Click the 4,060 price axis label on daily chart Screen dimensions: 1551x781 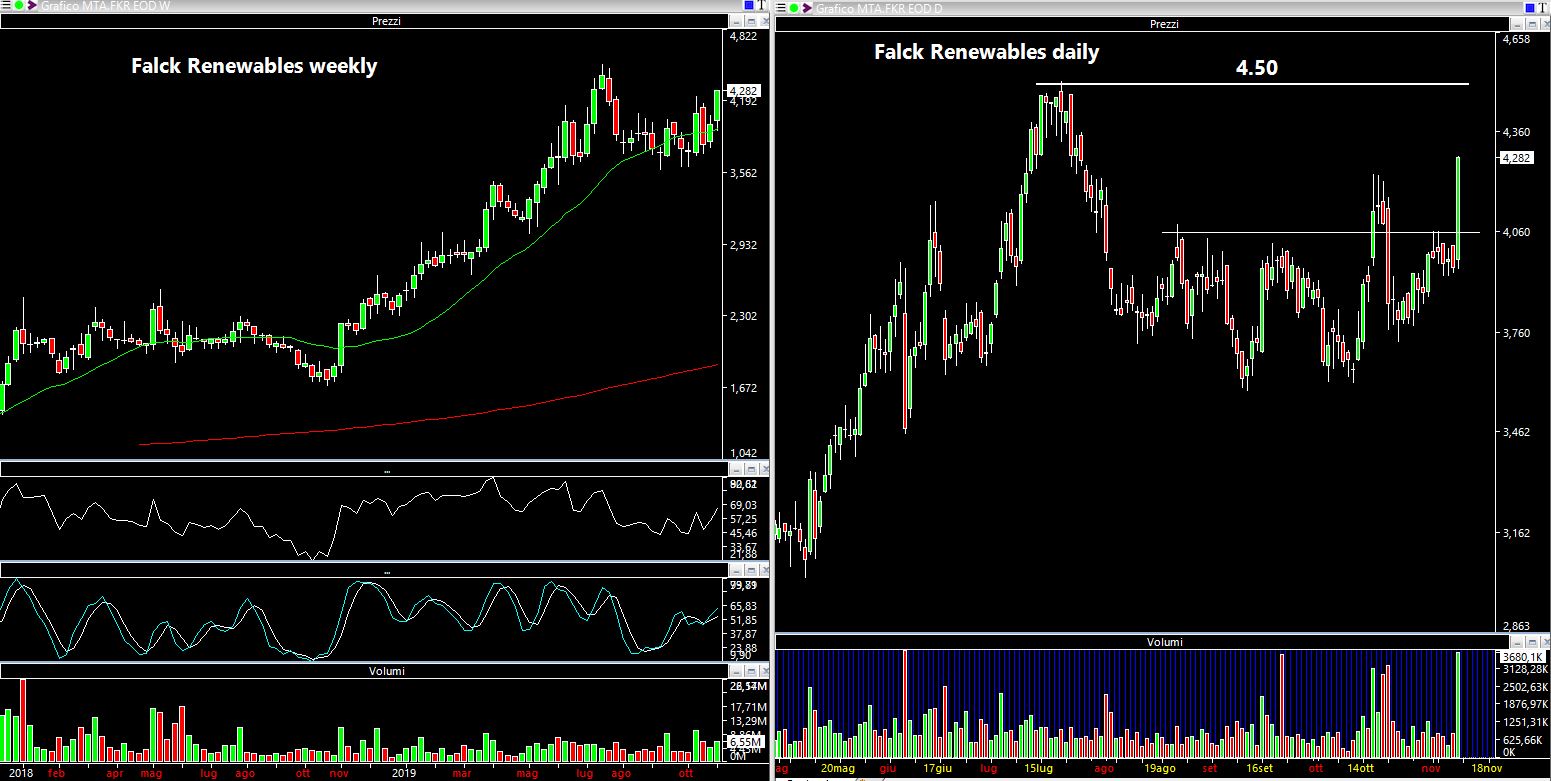point(1517,232)
